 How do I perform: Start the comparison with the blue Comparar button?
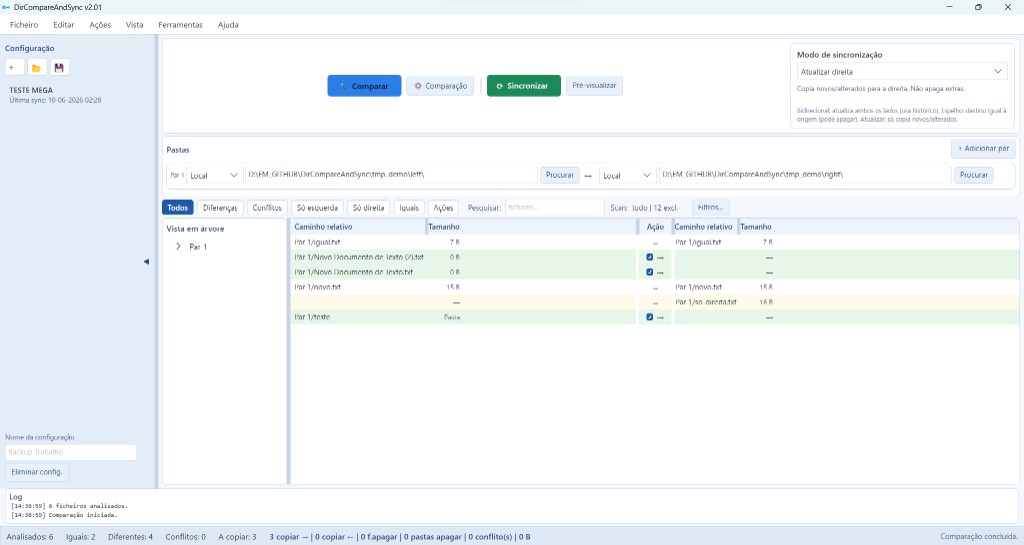[x=364, y=86]
